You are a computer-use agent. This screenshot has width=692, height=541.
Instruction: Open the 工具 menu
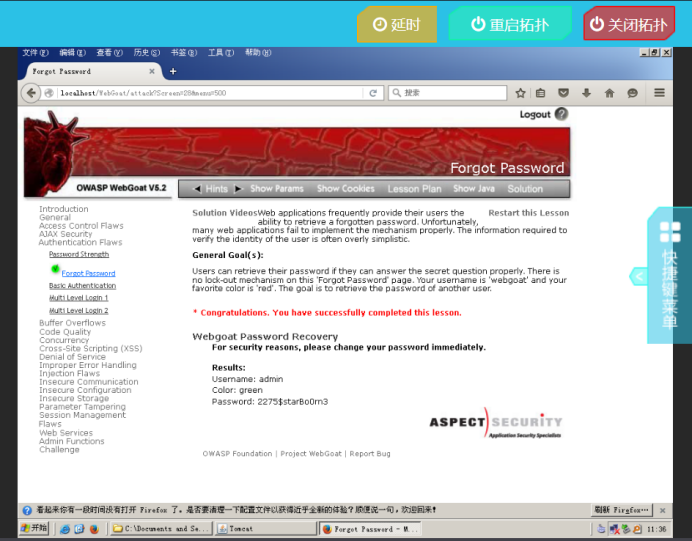(221, 53)
